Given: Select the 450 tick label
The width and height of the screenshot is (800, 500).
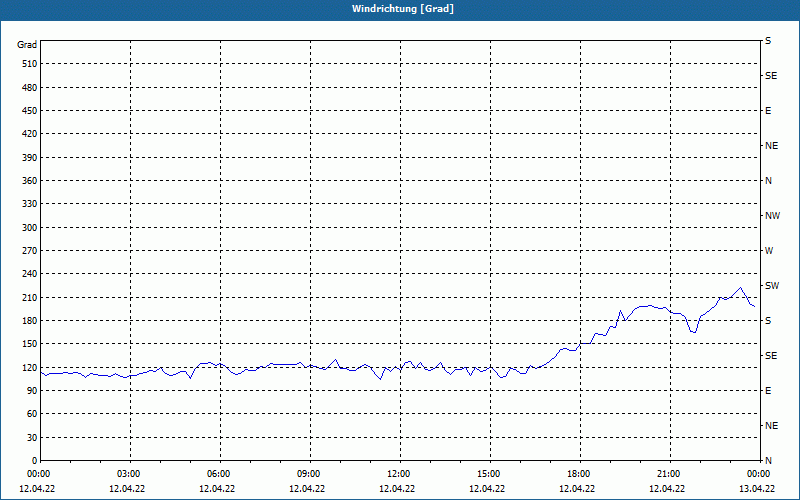Looking at the screenshot, I should pyautogui.click(x=30, y=111).
